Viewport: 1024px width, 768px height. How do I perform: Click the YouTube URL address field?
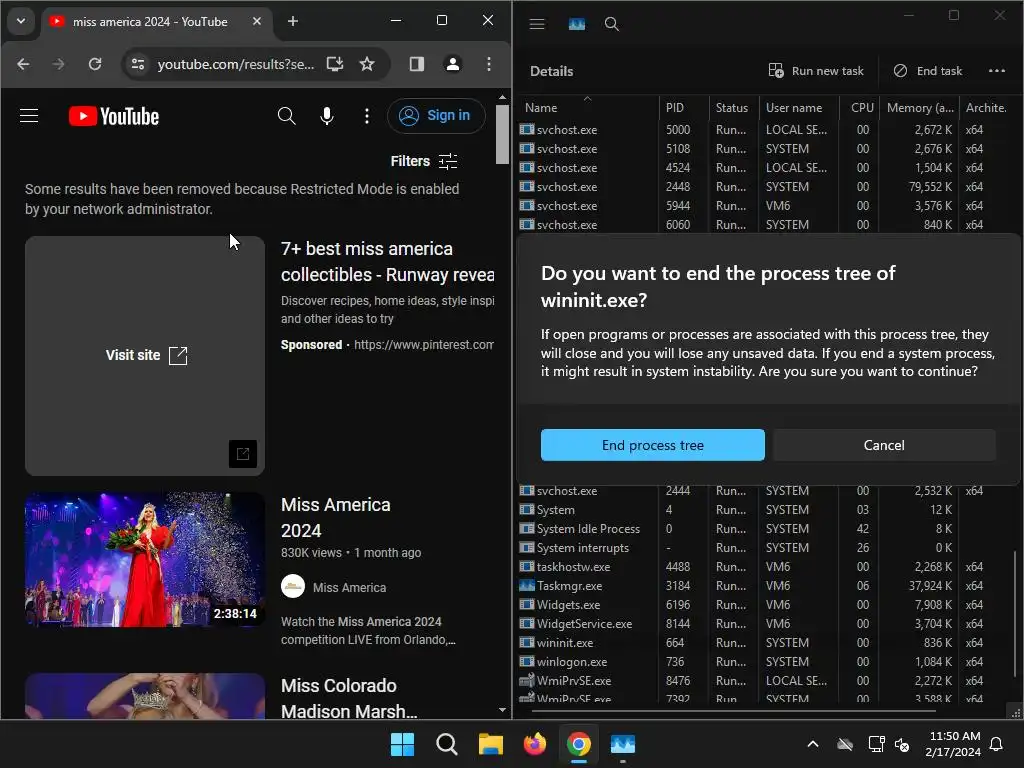click(x=235, y=64)
